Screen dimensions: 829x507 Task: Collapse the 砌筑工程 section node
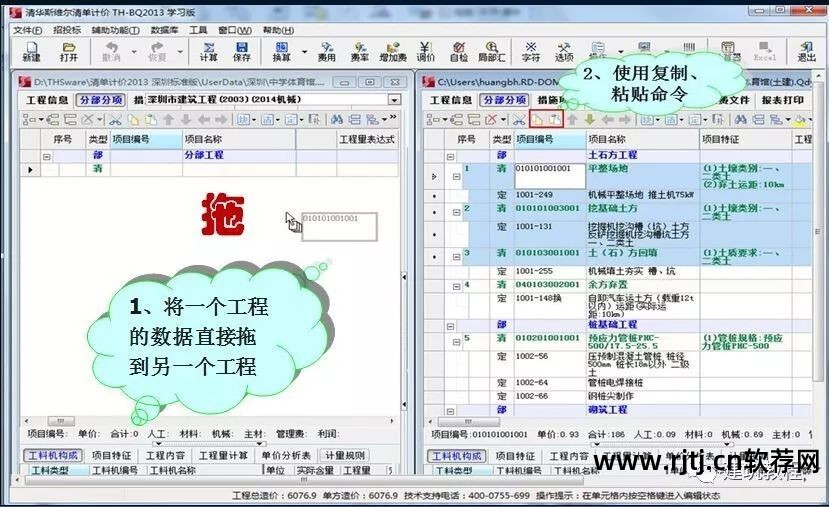pyautogui.click(x=450, y=411)
